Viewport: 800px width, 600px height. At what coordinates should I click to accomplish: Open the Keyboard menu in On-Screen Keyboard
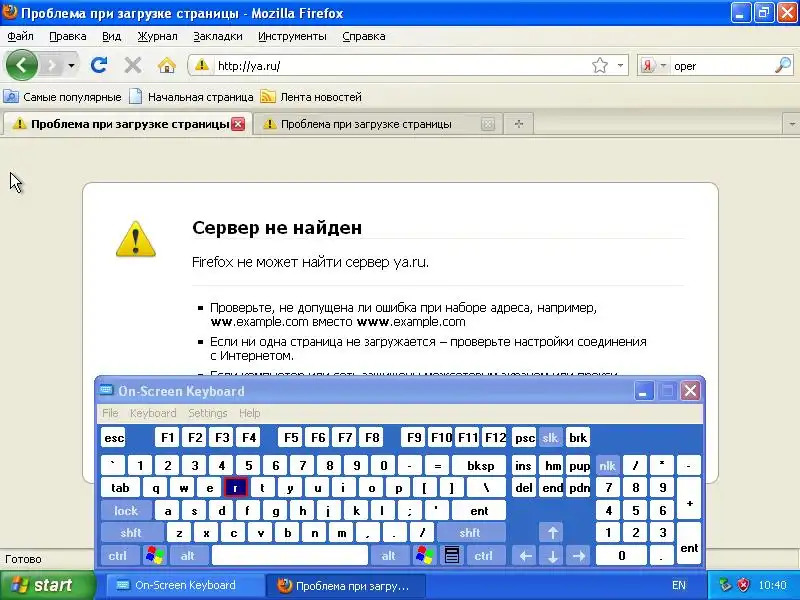click(x=153, y=413)
